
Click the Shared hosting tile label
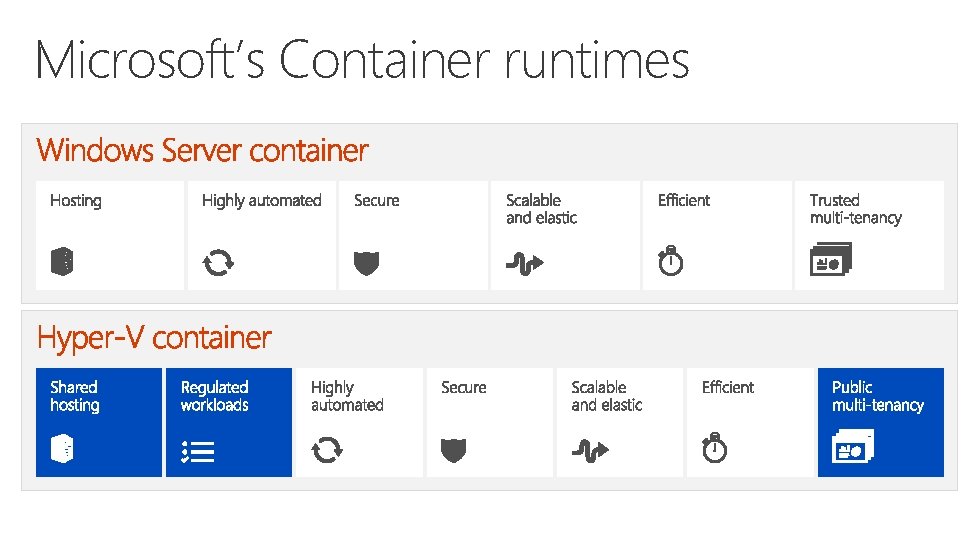tap(75, 396)
